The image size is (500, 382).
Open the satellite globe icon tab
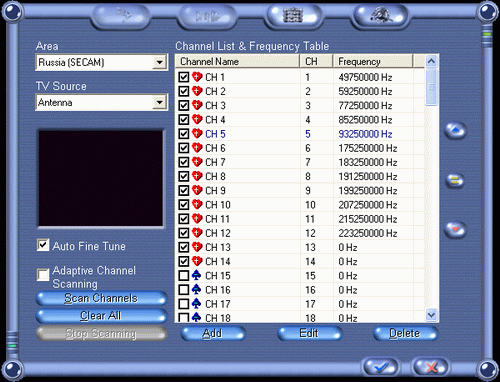(381, 15)
